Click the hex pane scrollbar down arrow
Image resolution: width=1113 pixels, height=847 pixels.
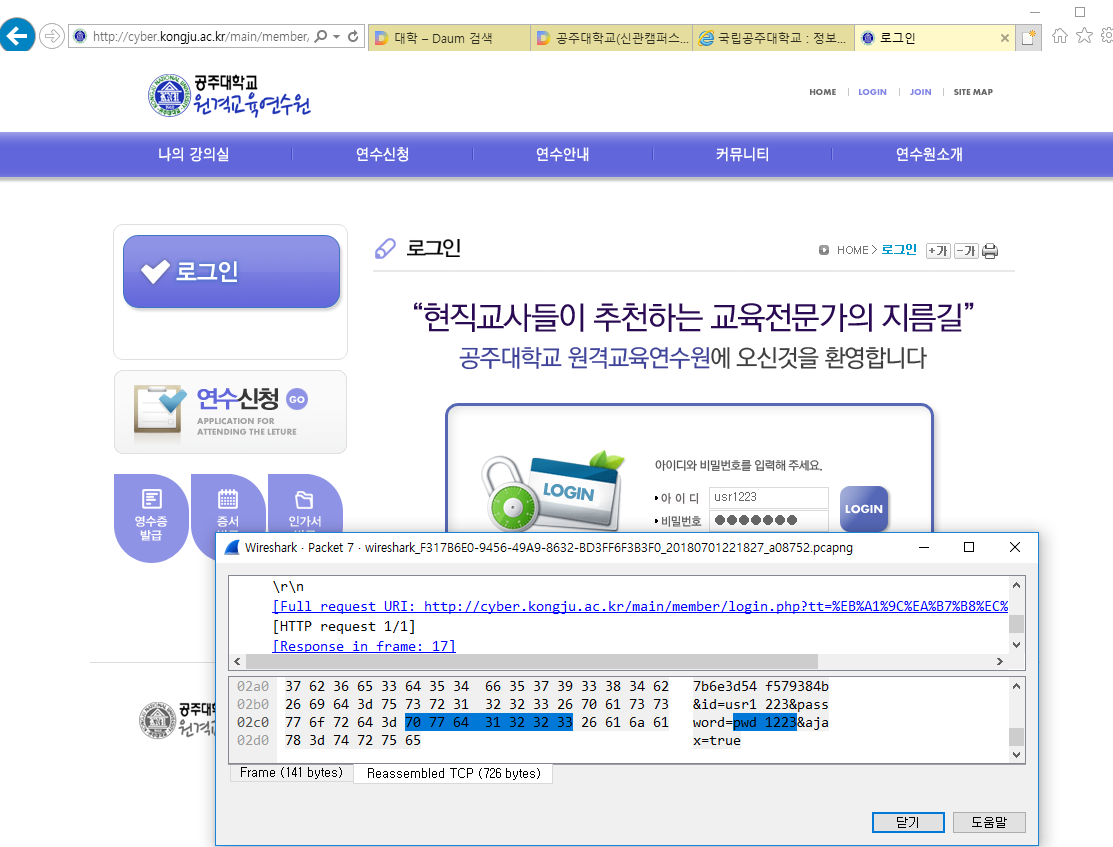click(1016, 755)
